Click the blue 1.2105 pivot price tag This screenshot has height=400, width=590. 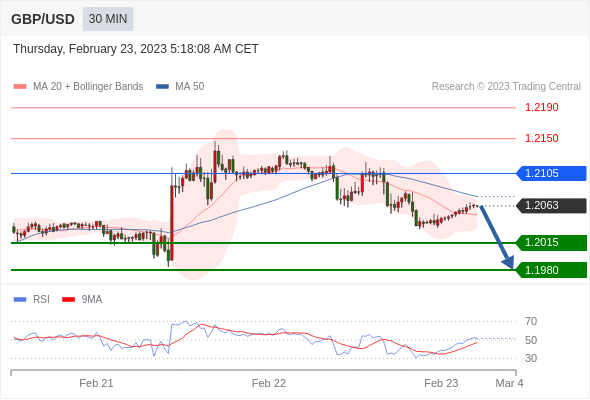pyautogui.click(x=551, y=173)
